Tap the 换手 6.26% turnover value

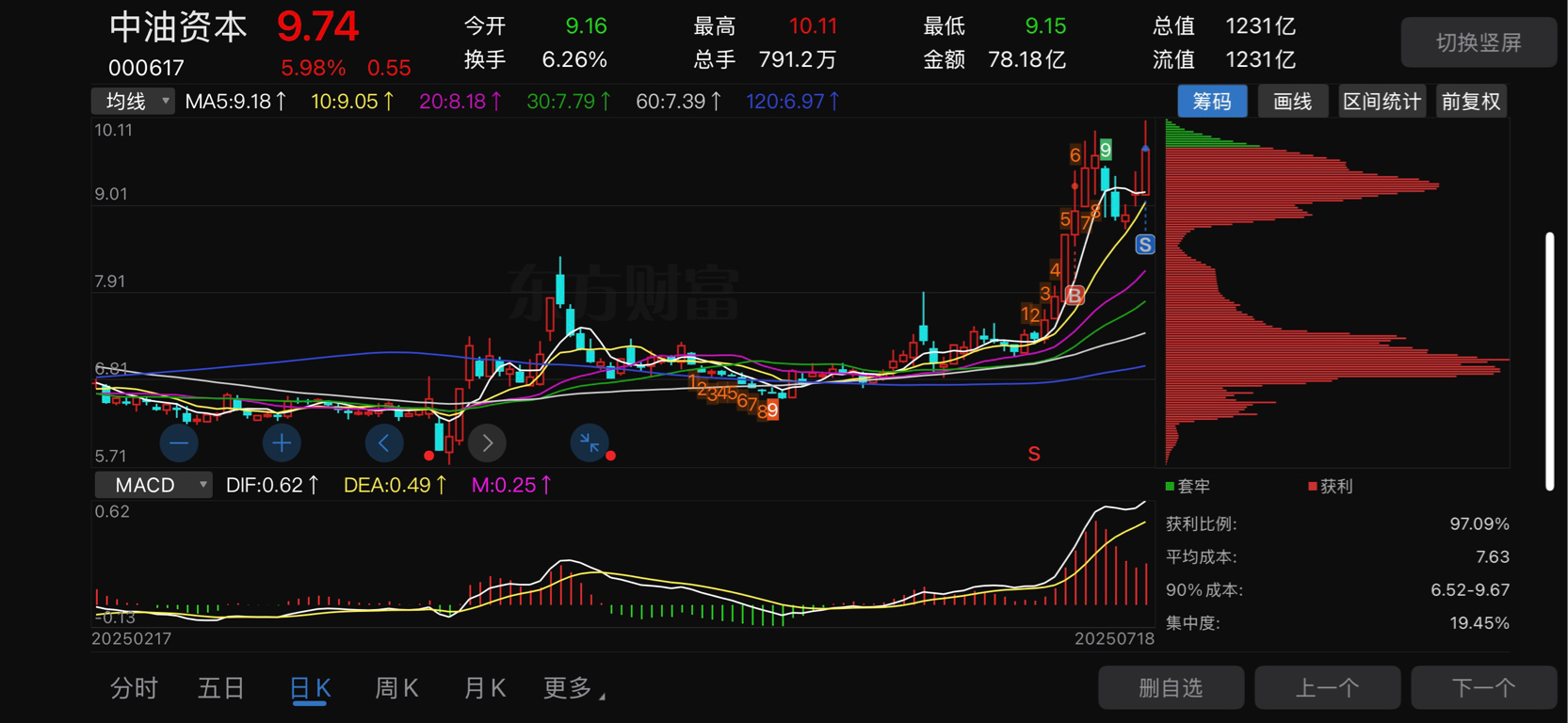tap(574, 60)
